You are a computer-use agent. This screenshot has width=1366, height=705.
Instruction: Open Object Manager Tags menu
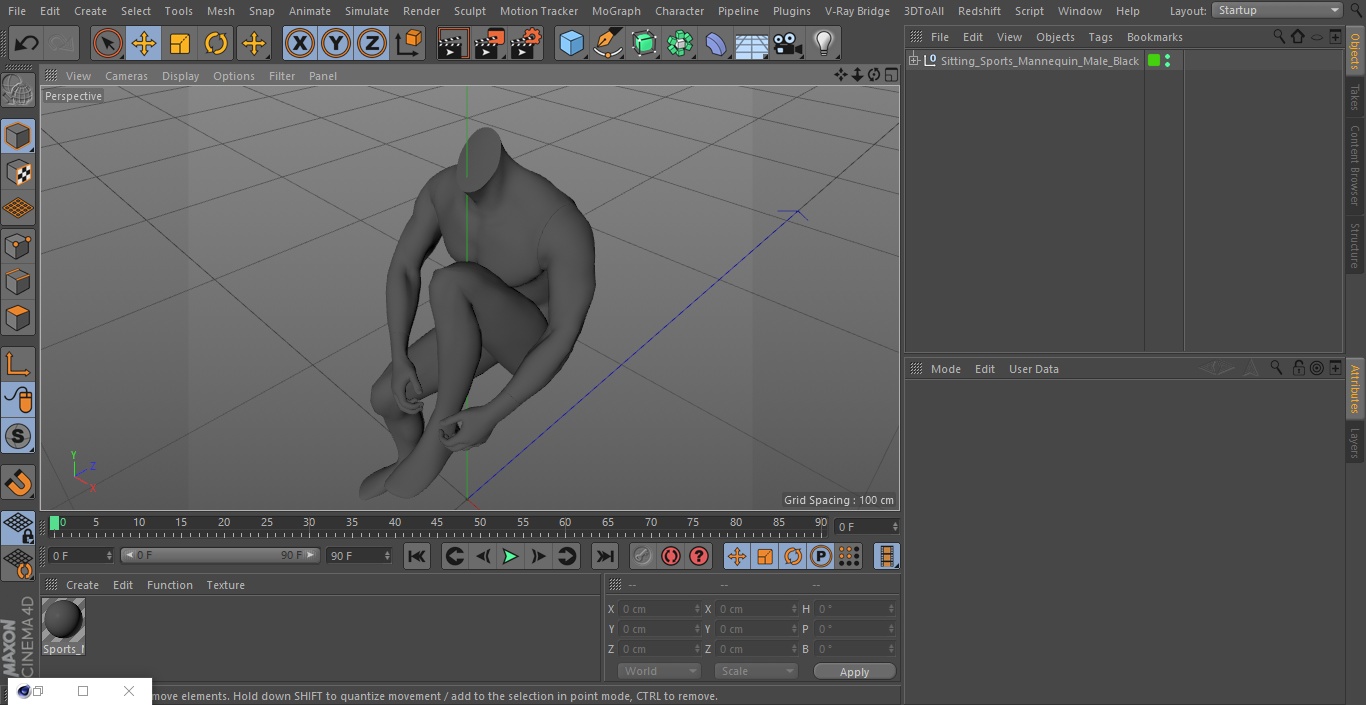click(x=1100, y=37)
